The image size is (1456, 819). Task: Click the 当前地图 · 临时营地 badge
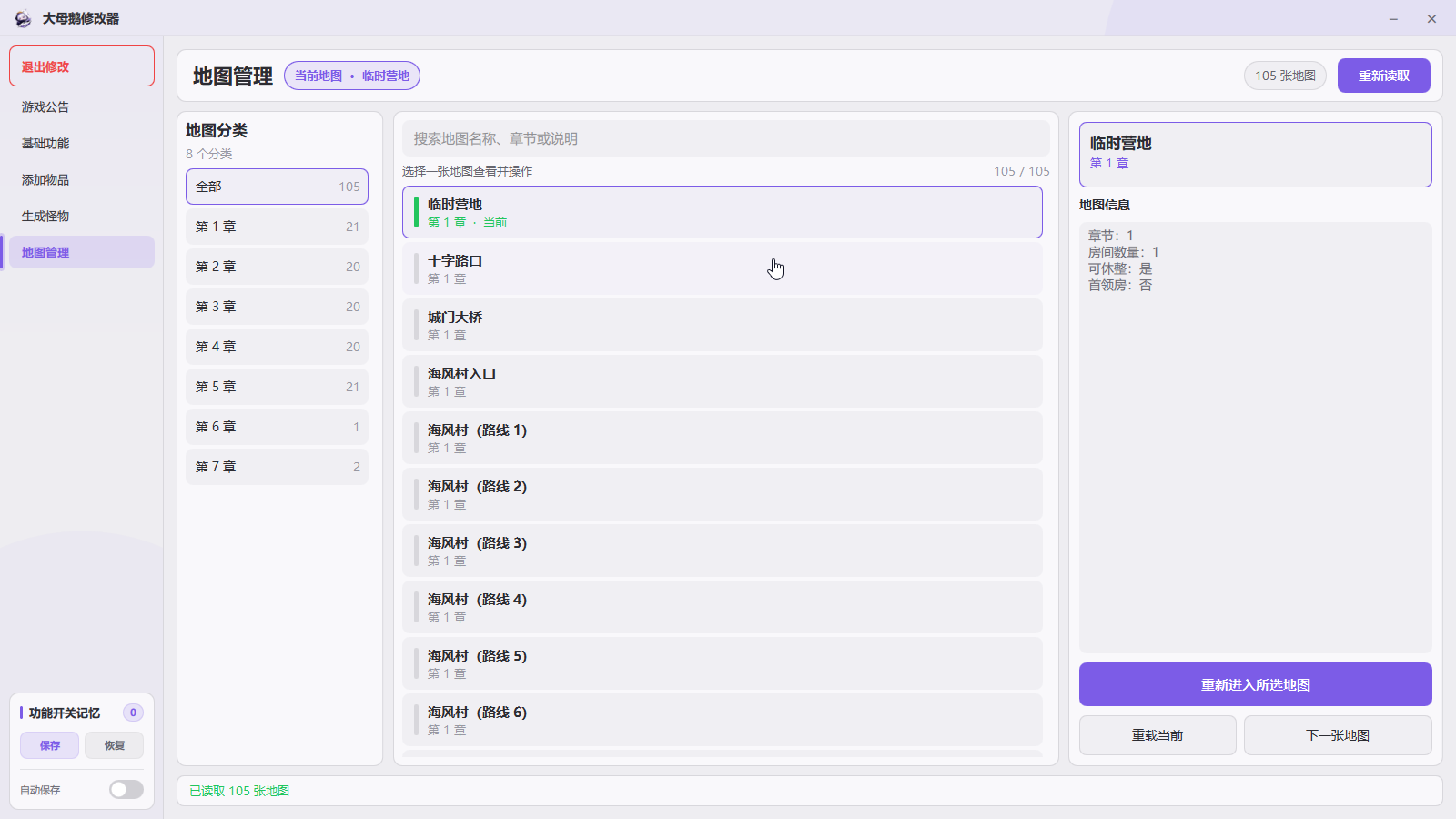click(x=352, y=76)
